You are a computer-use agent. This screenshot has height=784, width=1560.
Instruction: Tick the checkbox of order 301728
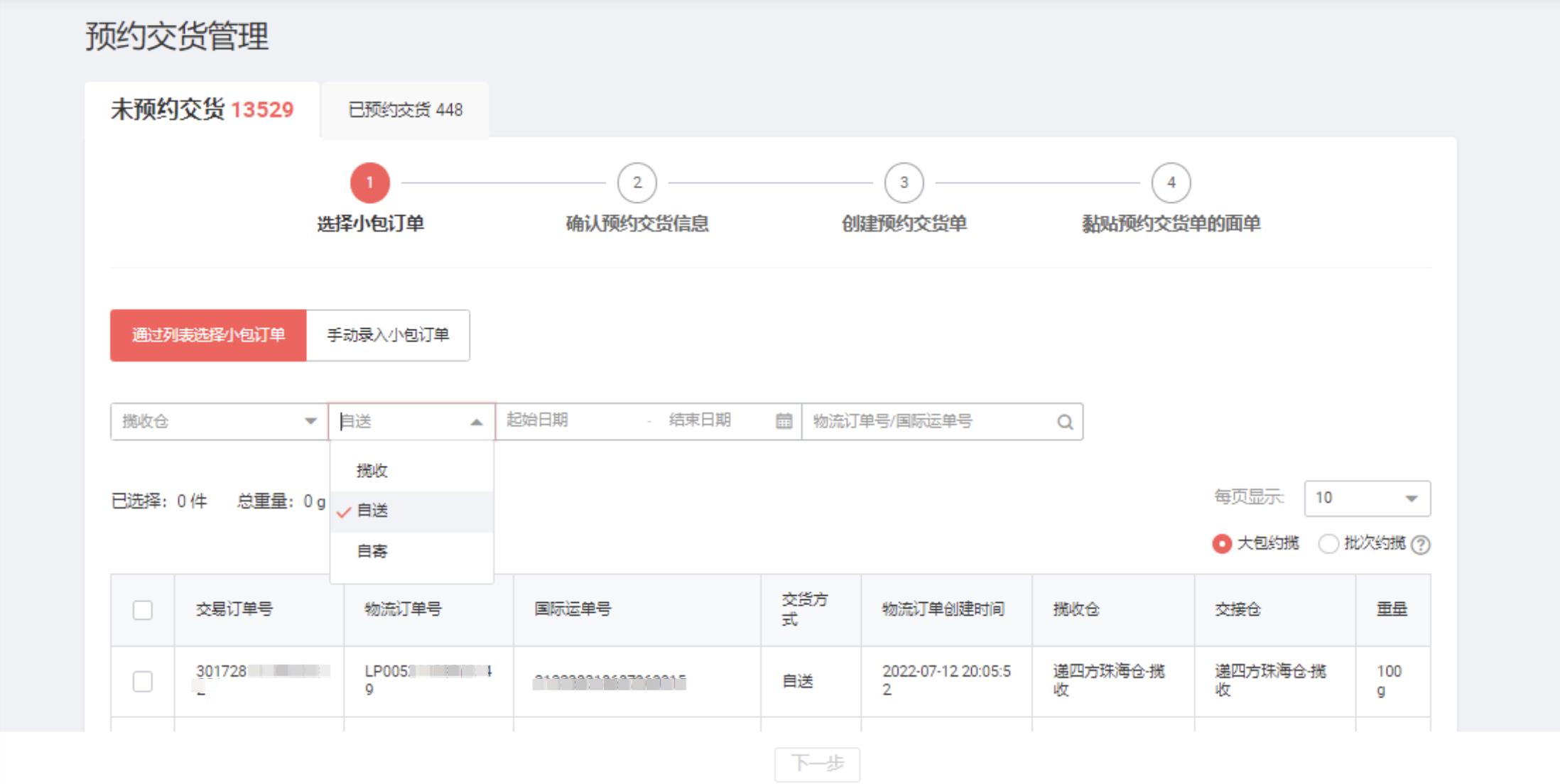(x=141, y=680)
